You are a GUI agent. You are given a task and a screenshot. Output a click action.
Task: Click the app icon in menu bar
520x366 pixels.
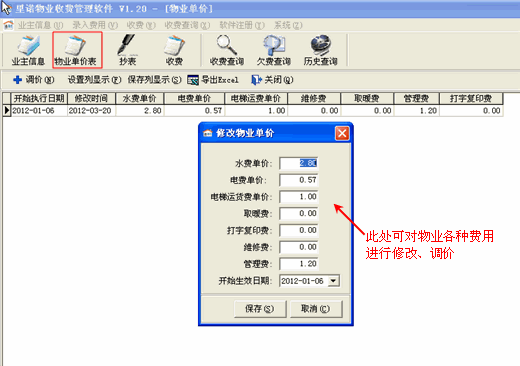[x=8, y=25]
